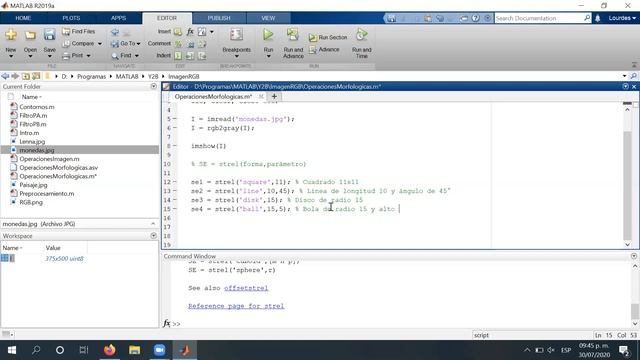Click the Save disk icon
The height and width of the screenshot is (360, 640).
point(49,35)
